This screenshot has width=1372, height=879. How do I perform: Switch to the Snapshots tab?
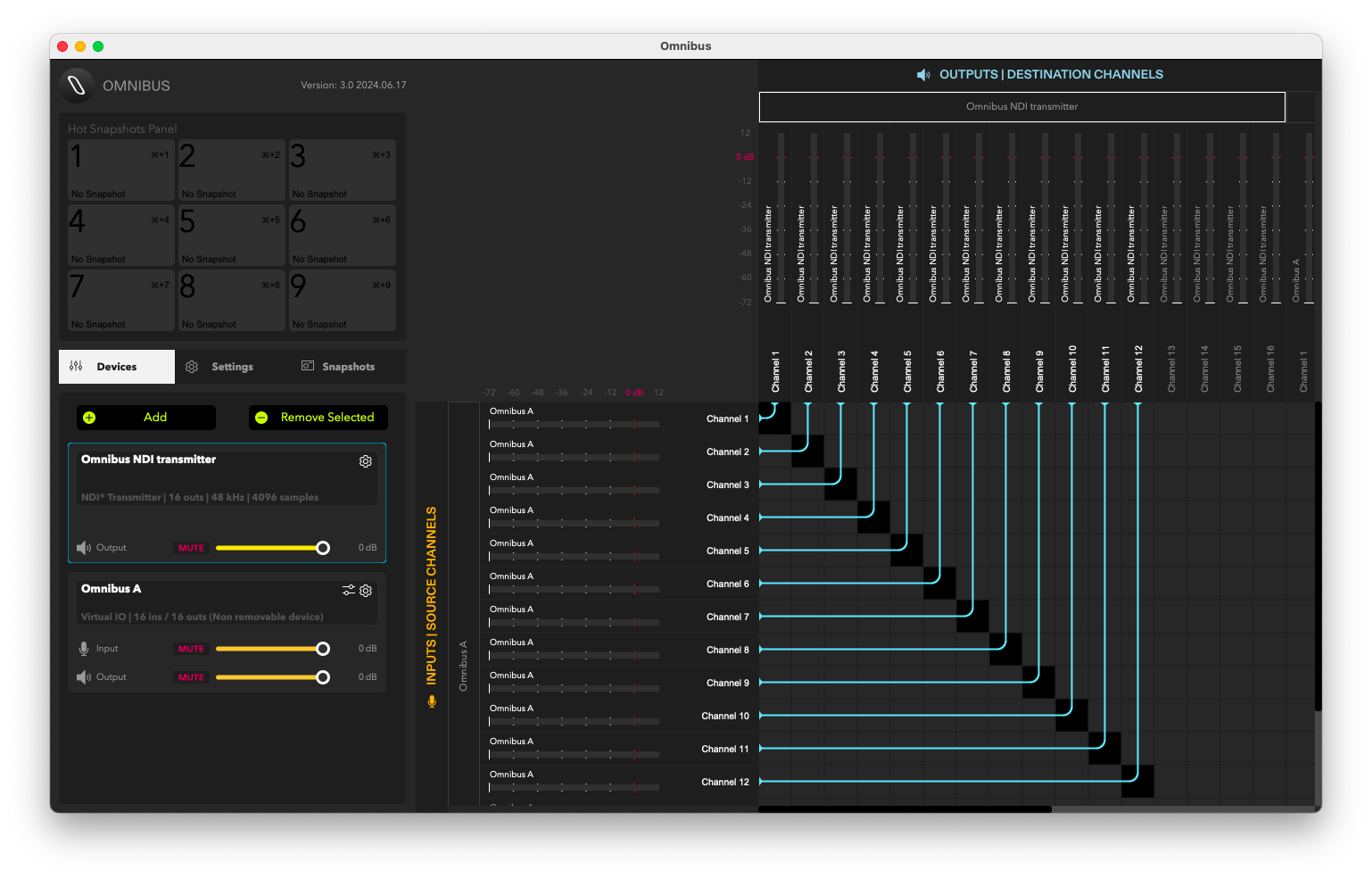pos(349,367)
